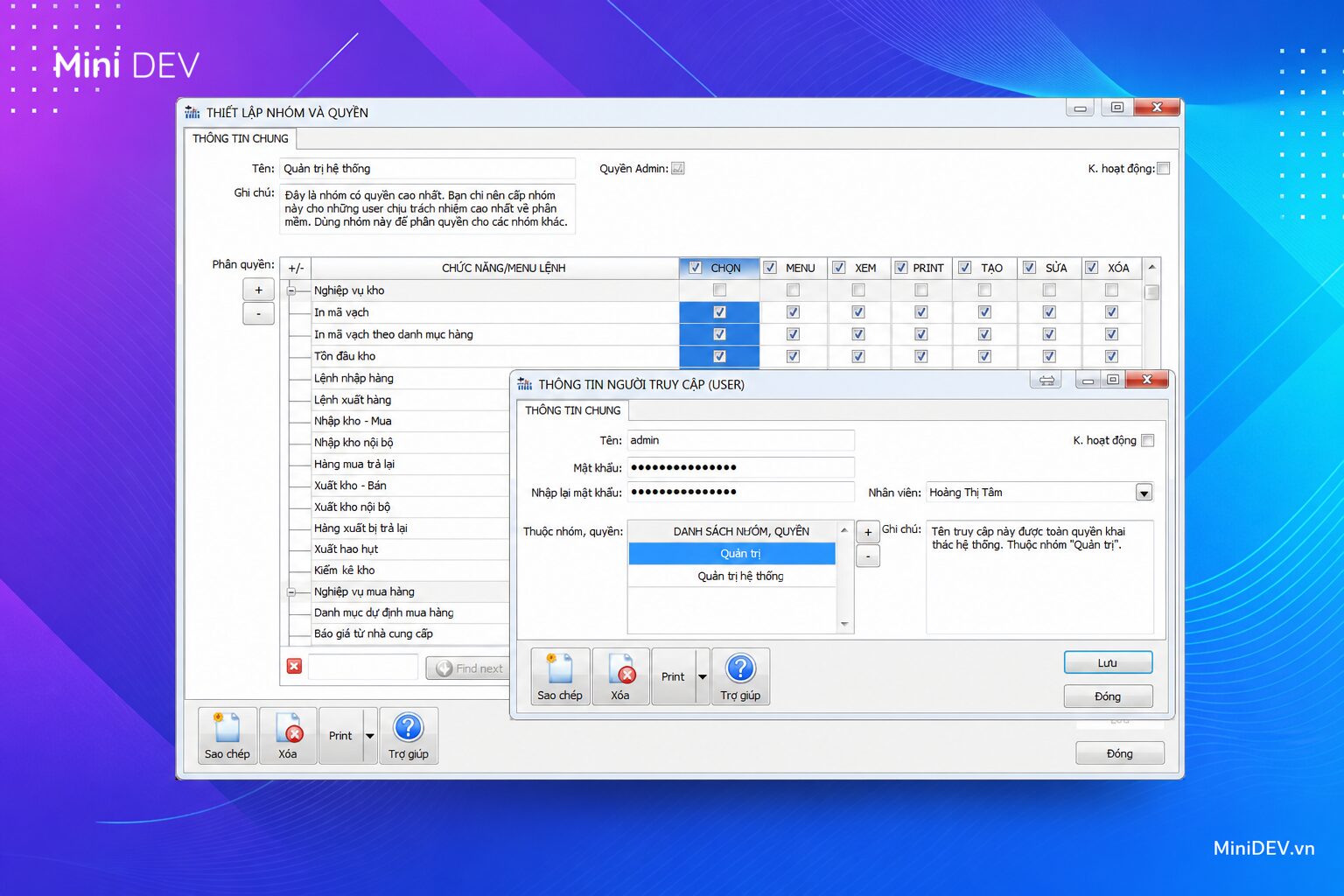Click group list scroll up arrow
The width and height of the screenshot is (1344, 896).
844,530
